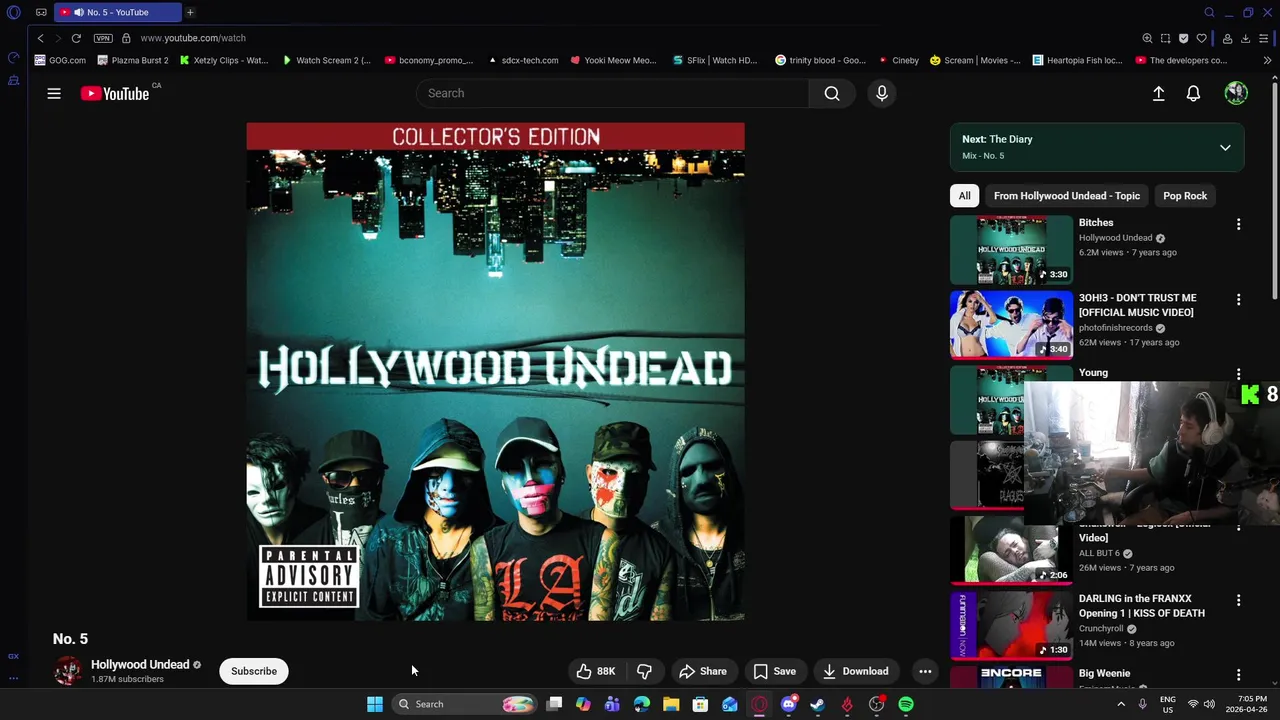Open the ALL BUT 6 channel video thumbnail
Image resolution: width=1280 pixels, height=720 pixels.
point(1011,551)
